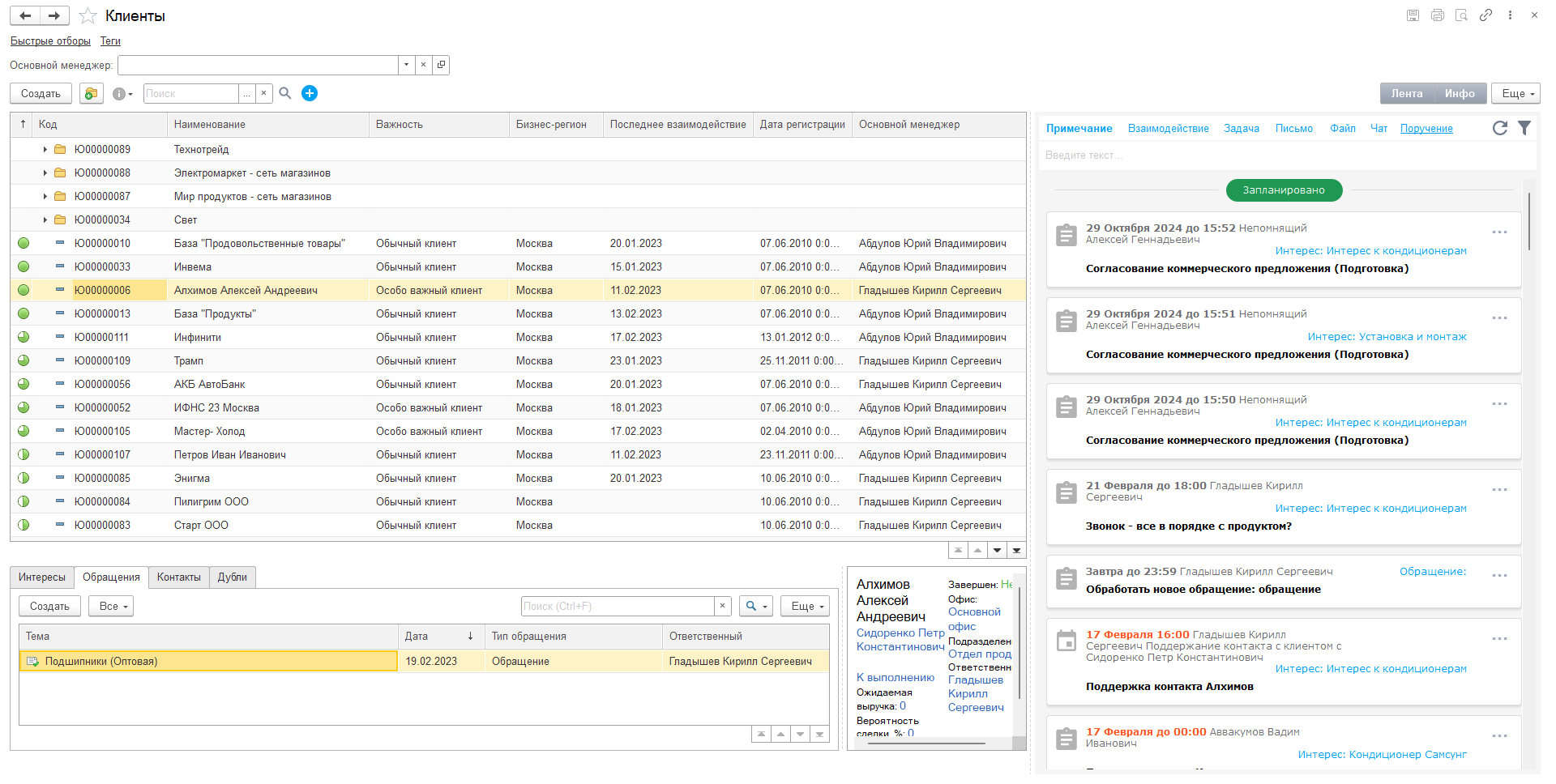Expand the Мир продуктов folder
The image size is (1556, 784).
click(45, 196)
